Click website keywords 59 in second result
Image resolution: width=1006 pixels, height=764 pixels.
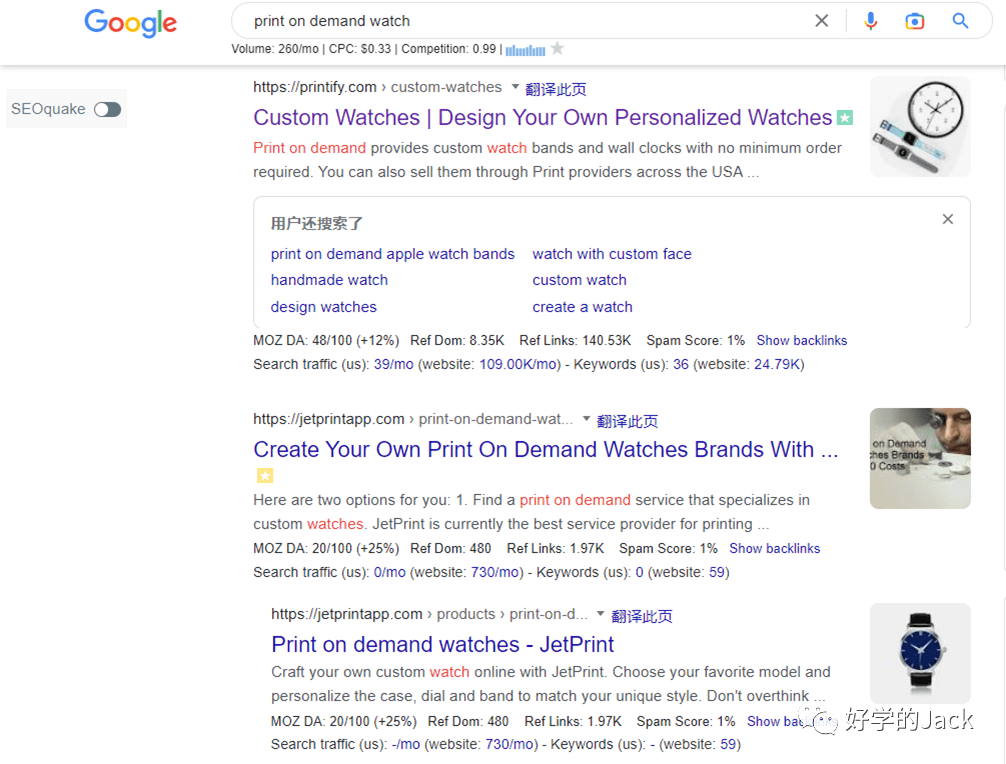coord(717,572)
